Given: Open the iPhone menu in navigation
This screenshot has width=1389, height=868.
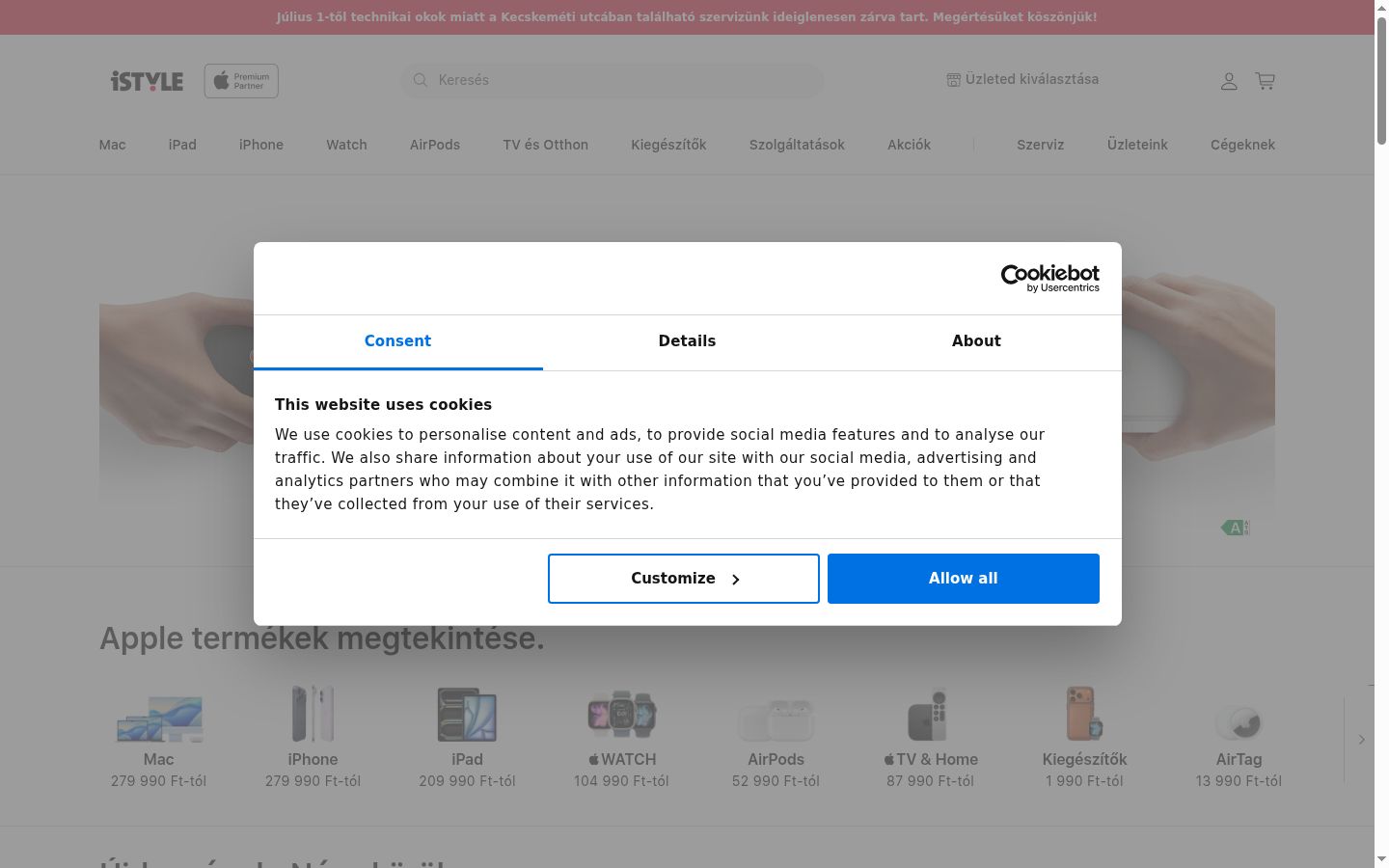Looking at the screenshot, I should coord(261,145).
